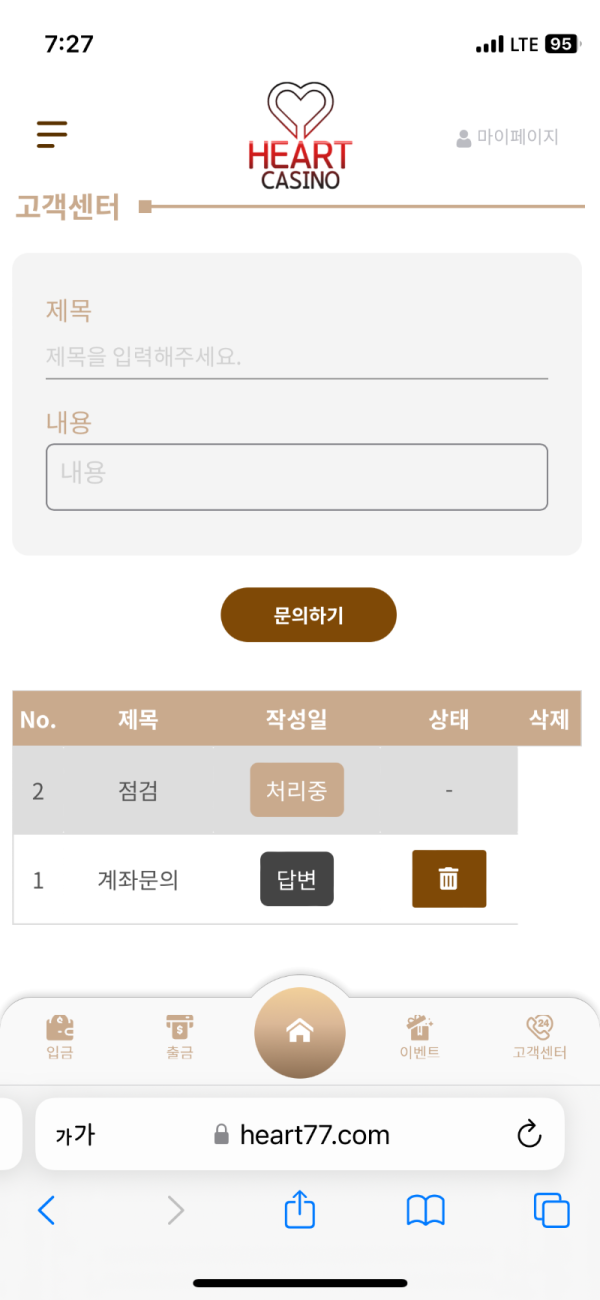
Task: Go to 출금 withdrawal tab
Action: [180, 1037]
